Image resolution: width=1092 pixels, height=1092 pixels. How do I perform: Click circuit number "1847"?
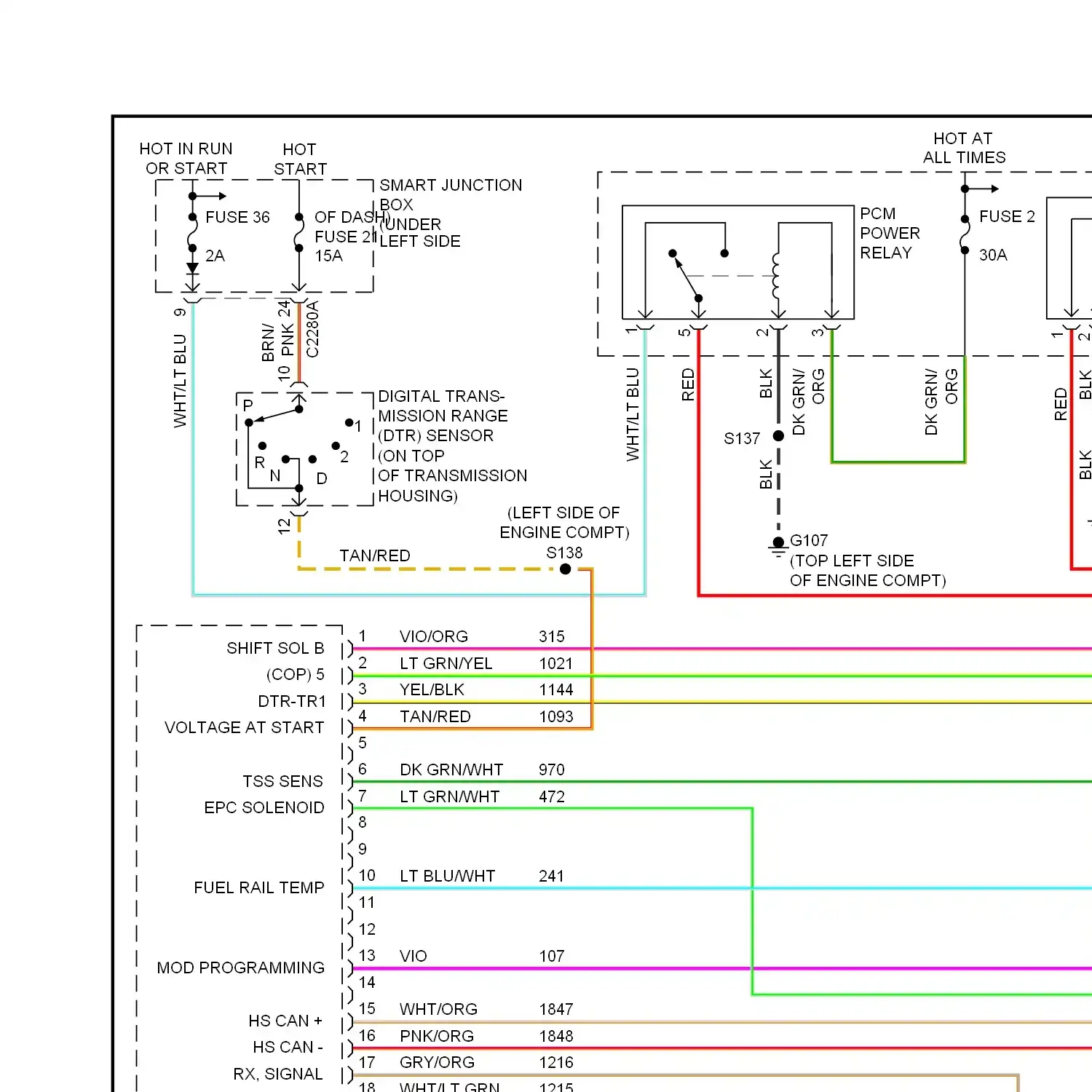pos(556,1009)
